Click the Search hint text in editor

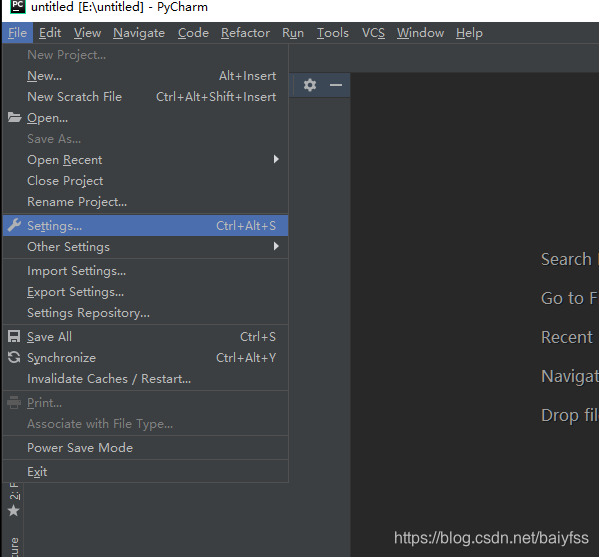point(567,259)
